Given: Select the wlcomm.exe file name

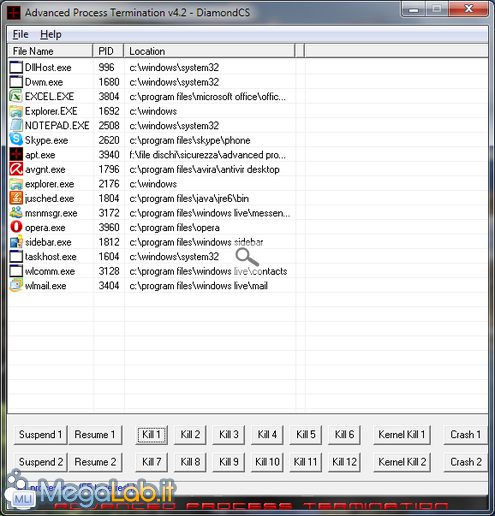Looking at the screenshot, I should point(50,271).
